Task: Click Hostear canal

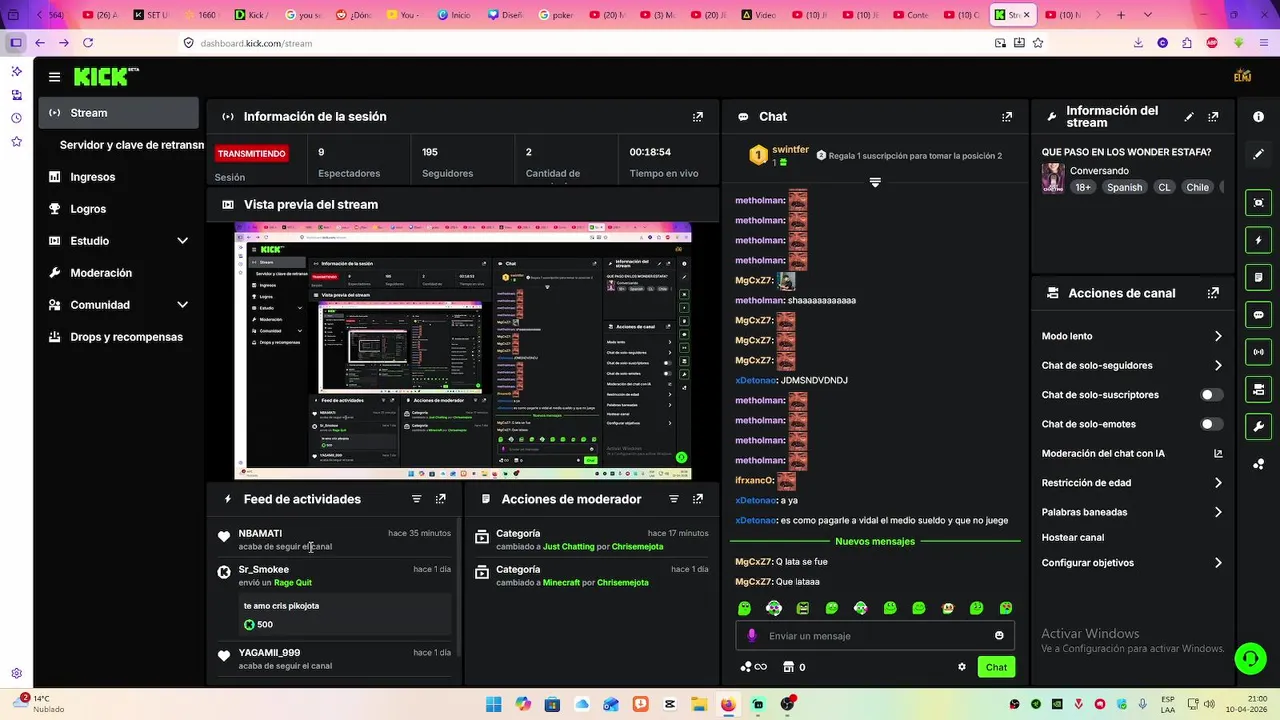Action: pyautogui.click(x=1073, y=537)
